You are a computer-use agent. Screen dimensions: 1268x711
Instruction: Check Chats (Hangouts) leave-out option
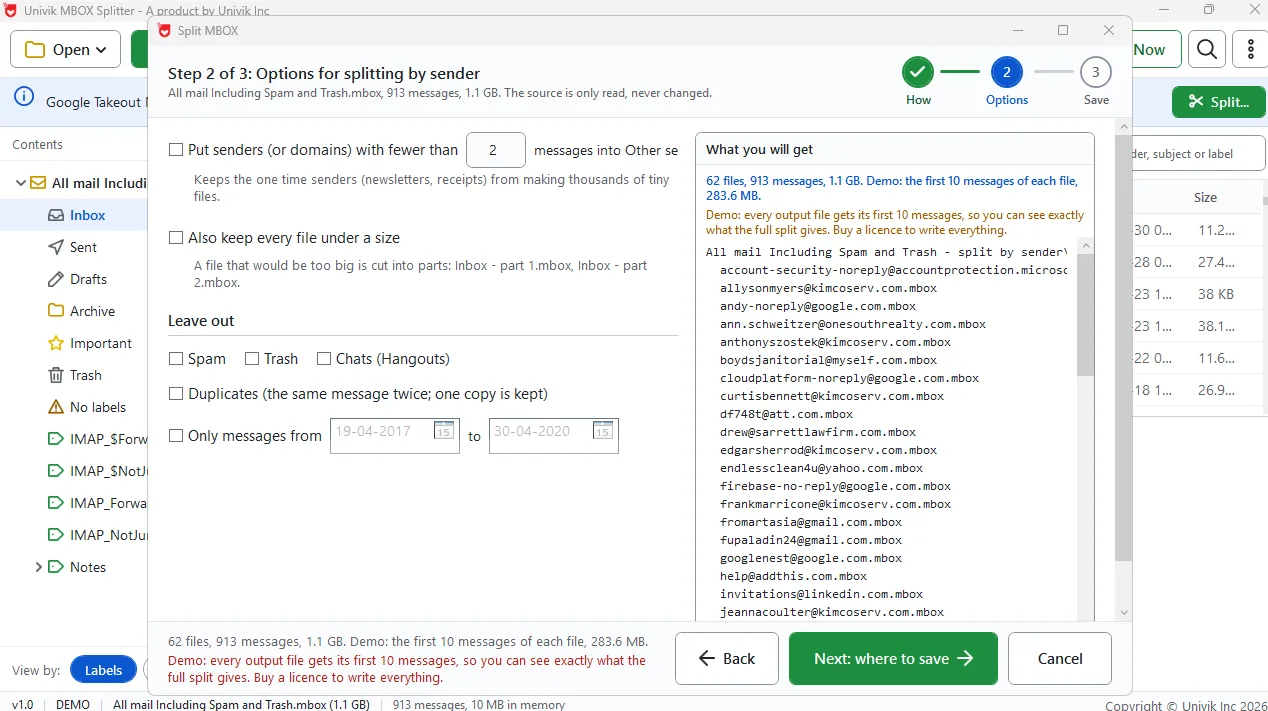point(324,359)
